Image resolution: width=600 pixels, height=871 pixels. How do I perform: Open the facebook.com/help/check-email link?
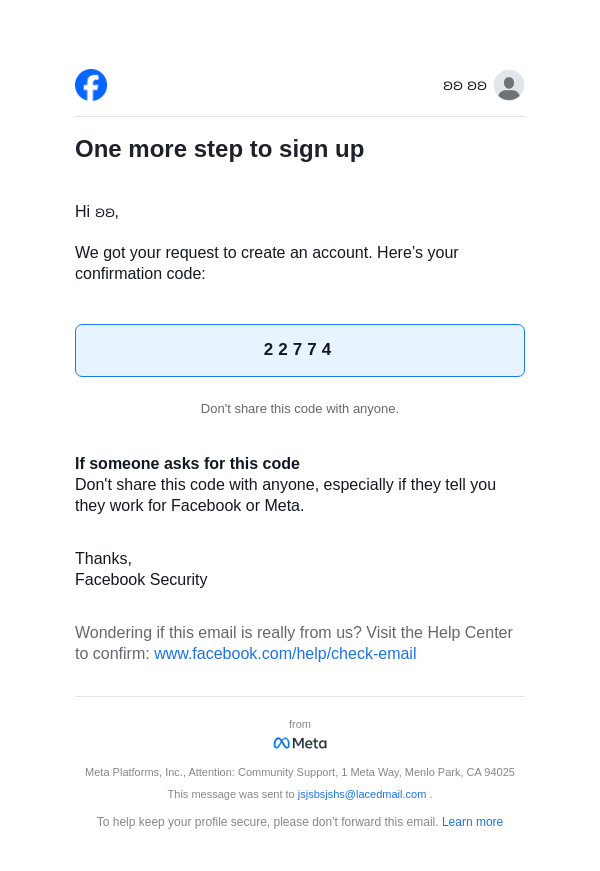[x=285, y=654]
